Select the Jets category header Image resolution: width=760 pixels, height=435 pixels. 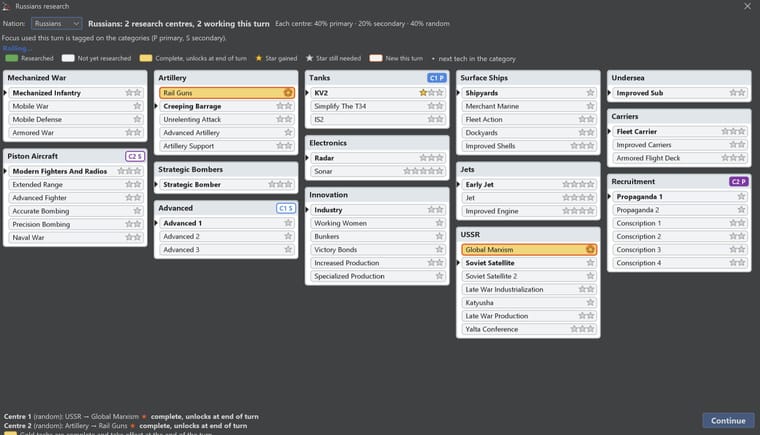coord(528,169)
